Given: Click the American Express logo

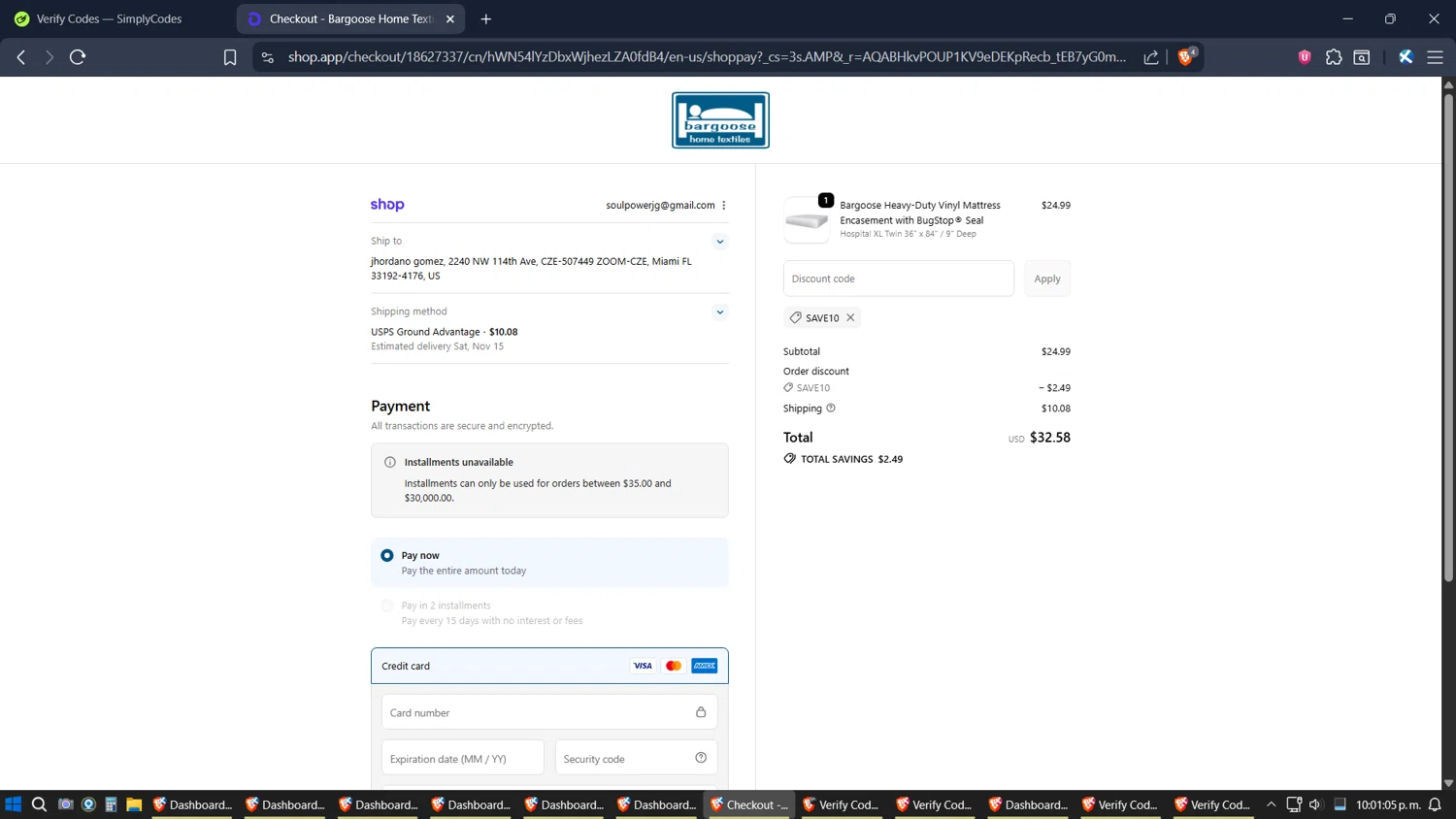Looking at the screenshot, I should tap(705, 666).
